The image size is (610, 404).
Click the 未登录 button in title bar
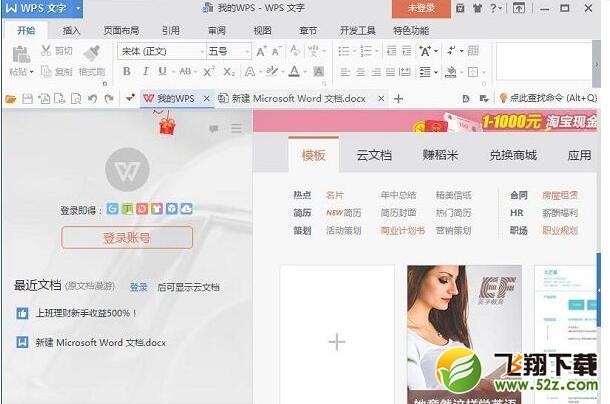421,8
